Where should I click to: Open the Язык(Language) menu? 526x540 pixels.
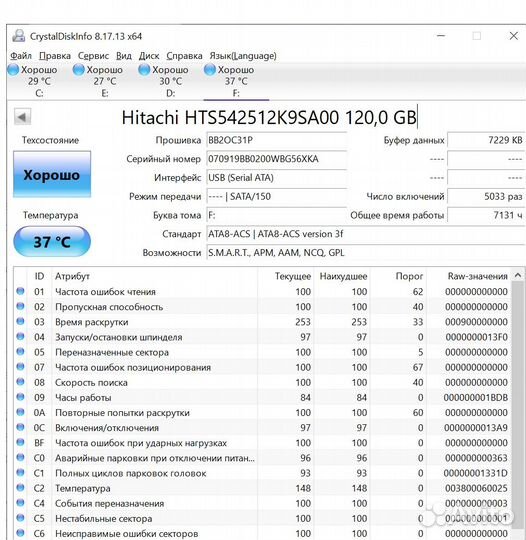tap(243, 56)
